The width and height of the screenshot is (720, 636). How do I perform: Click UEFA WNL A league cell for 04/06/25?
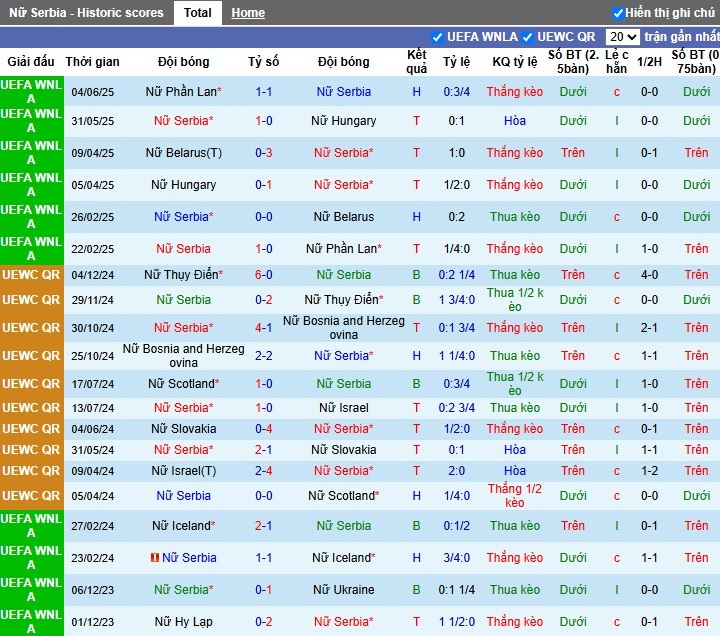(31, 92)
